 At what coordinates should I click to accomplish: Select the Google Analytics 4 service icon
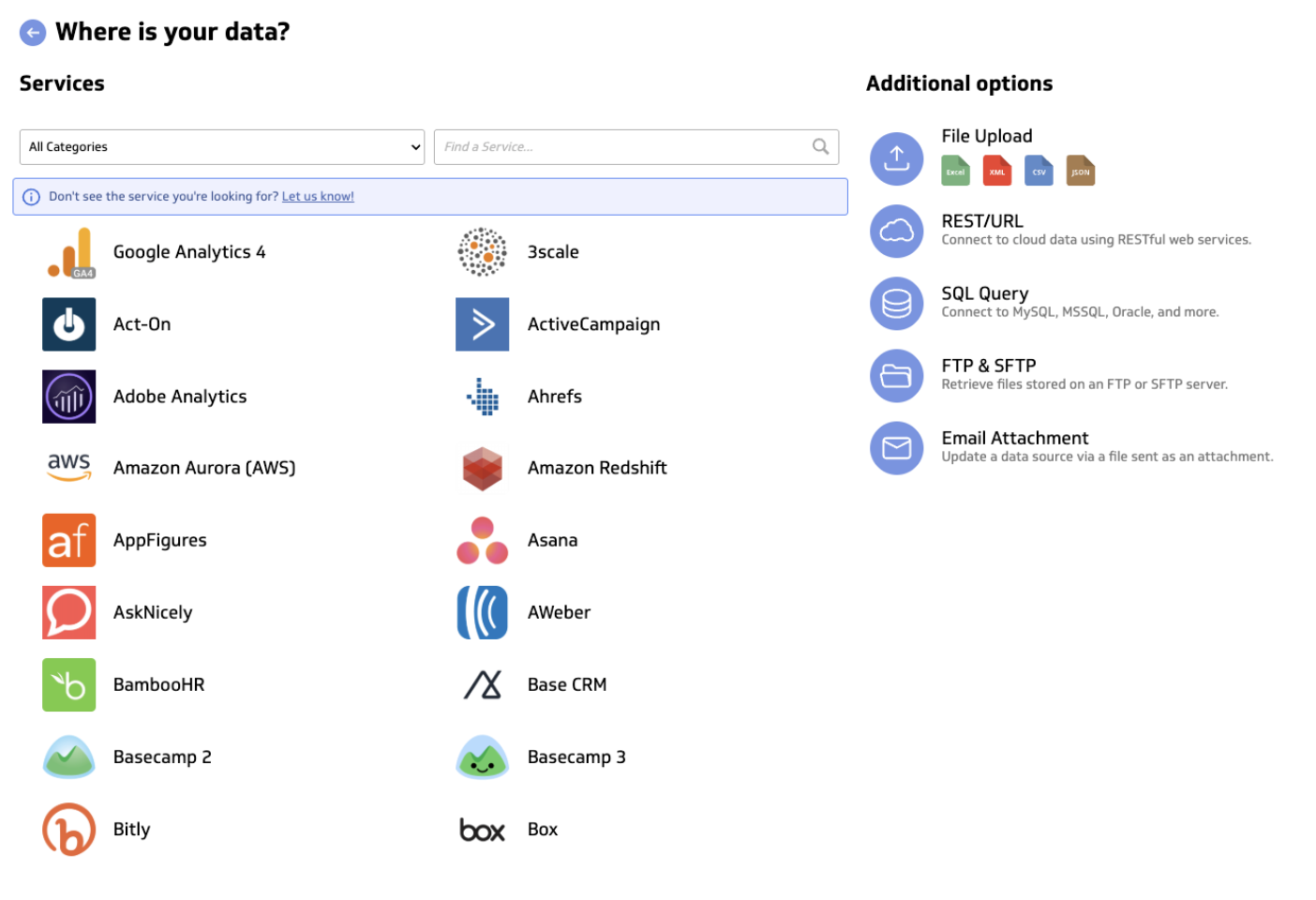[x=68, y=251]
